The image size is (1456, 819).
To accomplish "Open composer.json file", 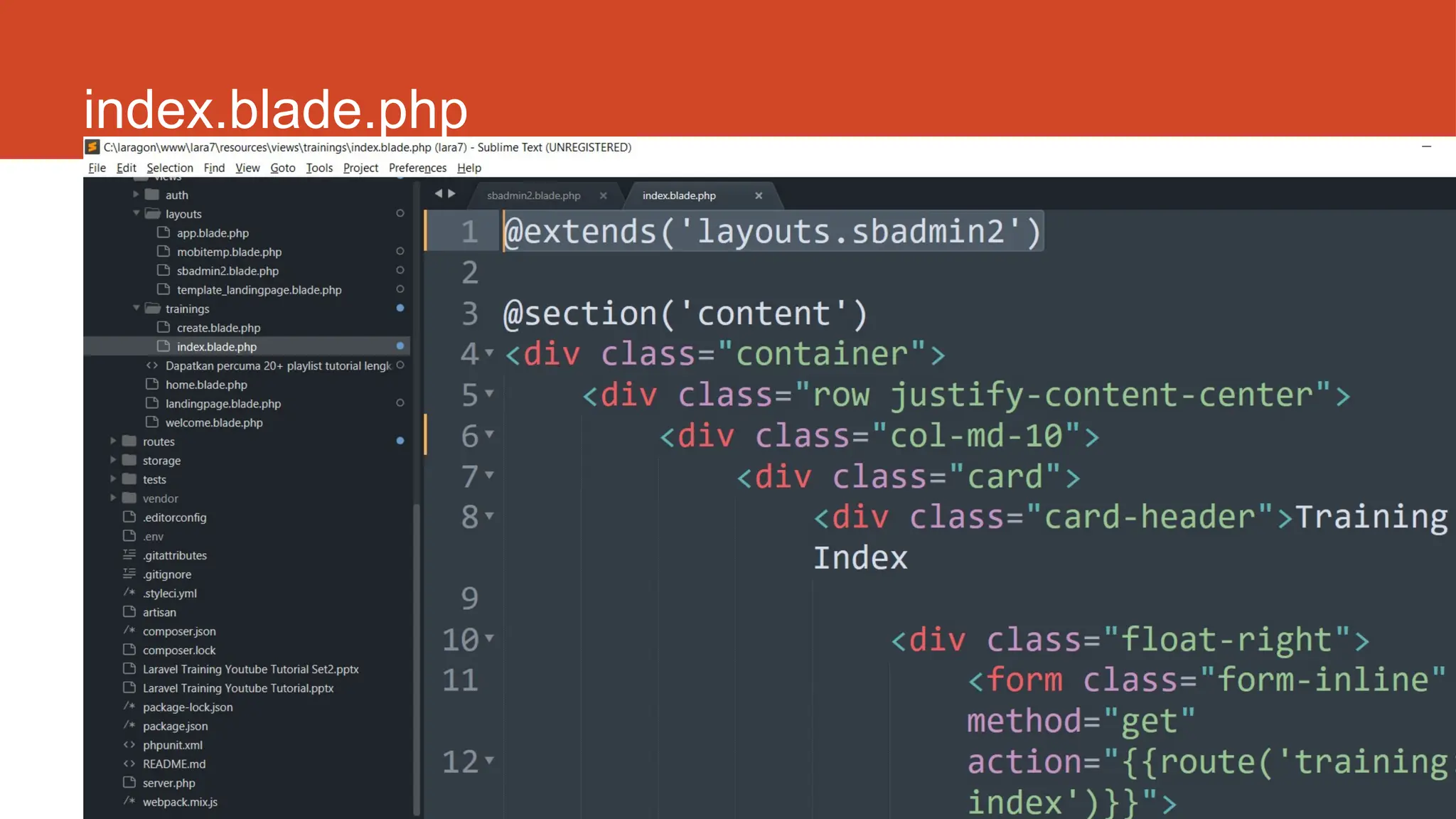I will (x=179, y=631).
